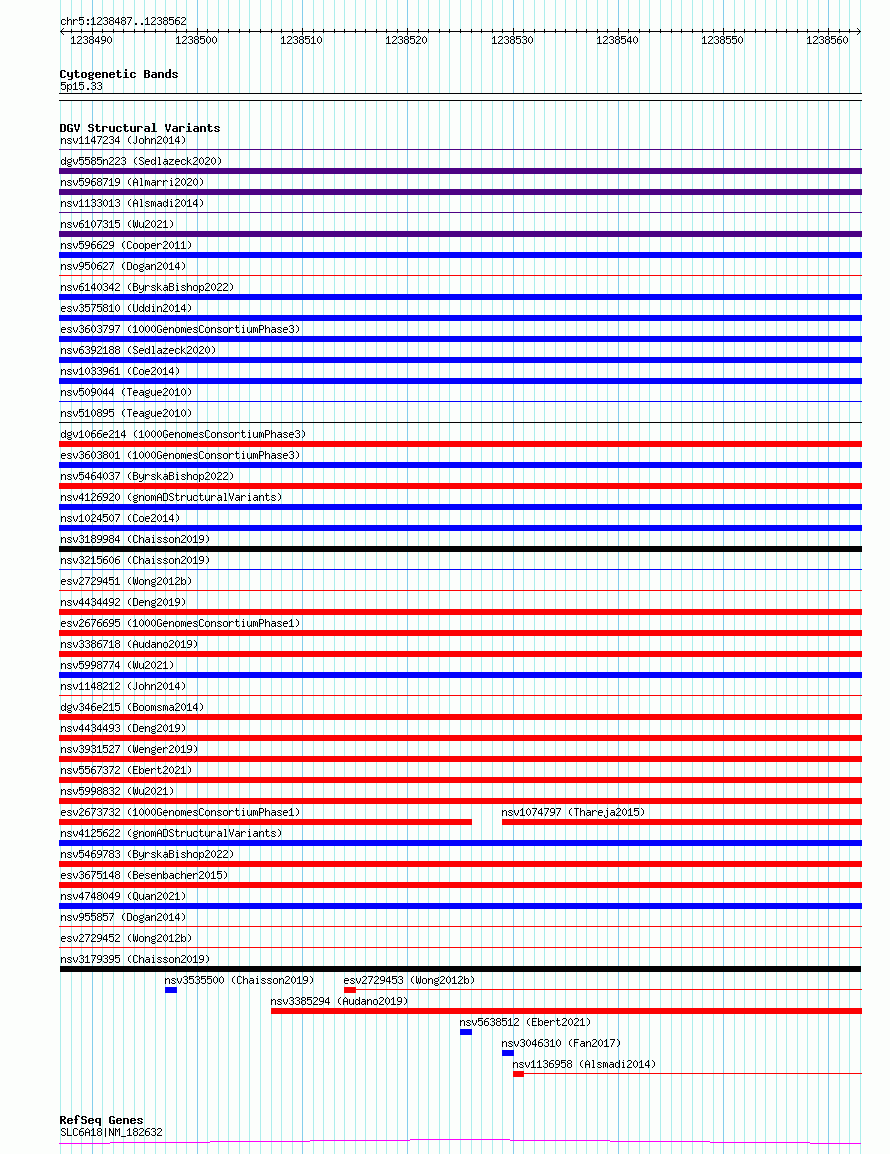
Task: Click the nsv3535500 (Chaisson2019) variant label
Action: [x=239, y=980]
